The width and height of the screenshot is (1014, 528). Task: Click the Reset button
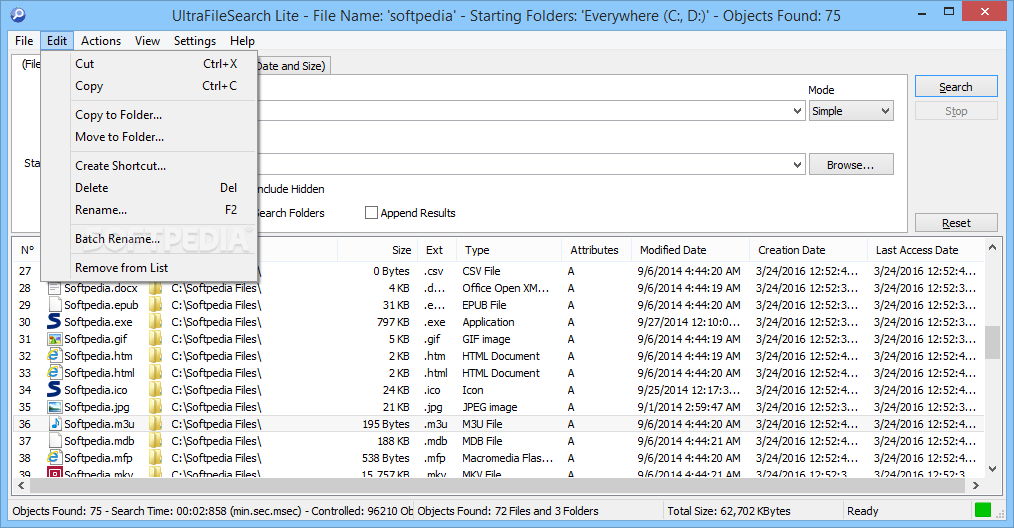pos(956,223)
